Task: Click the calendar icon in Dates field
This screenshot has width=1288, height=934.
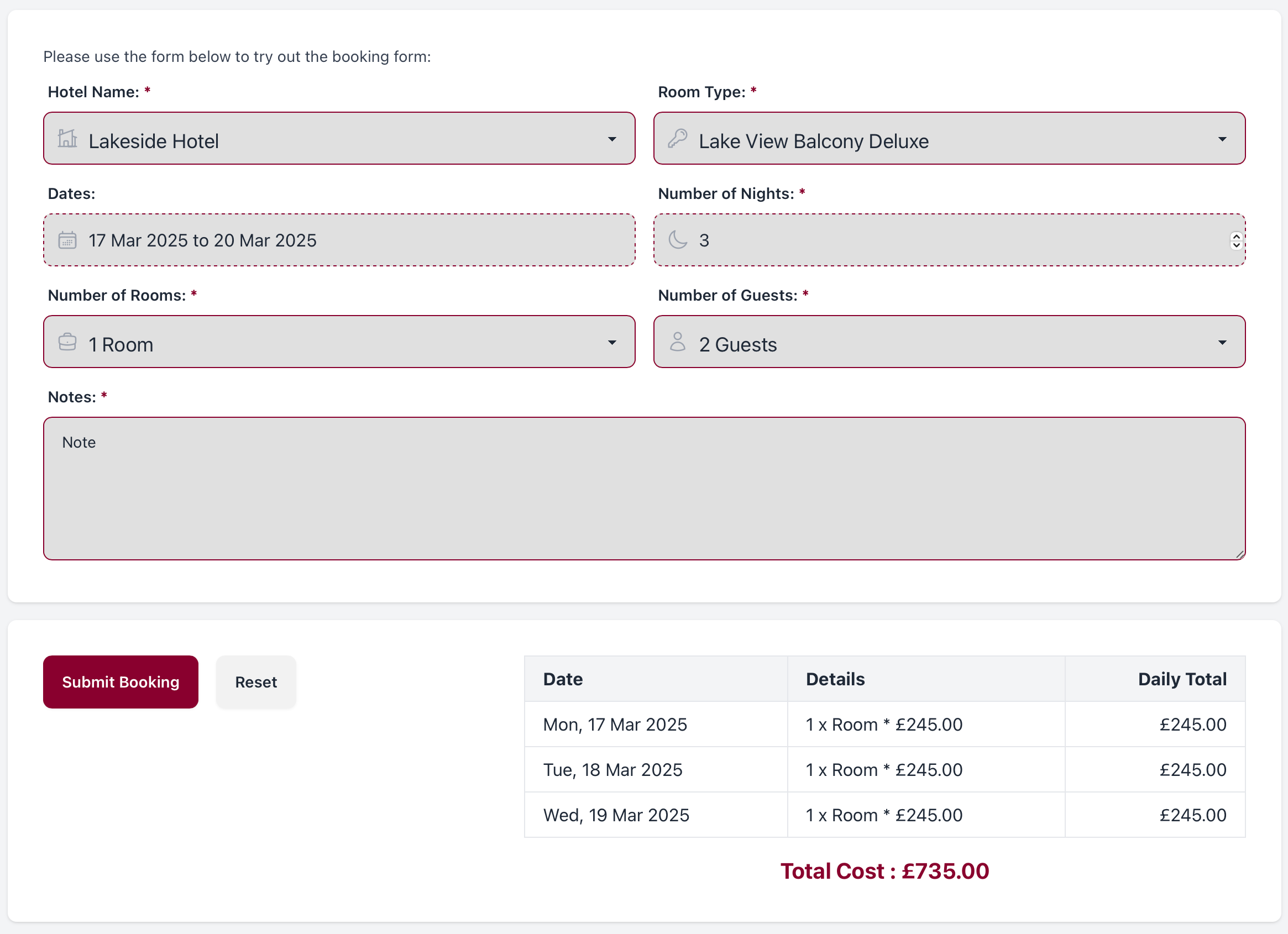Action: pos(67,240)
